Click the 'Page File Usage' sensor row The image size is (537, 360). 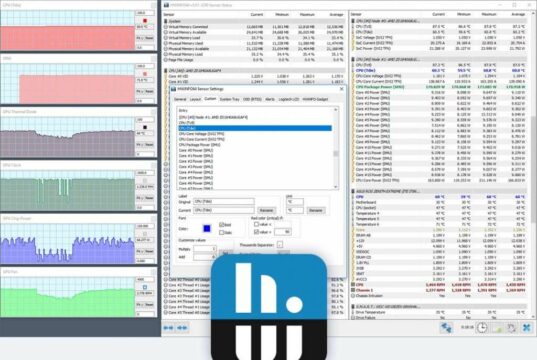[254, 60]
